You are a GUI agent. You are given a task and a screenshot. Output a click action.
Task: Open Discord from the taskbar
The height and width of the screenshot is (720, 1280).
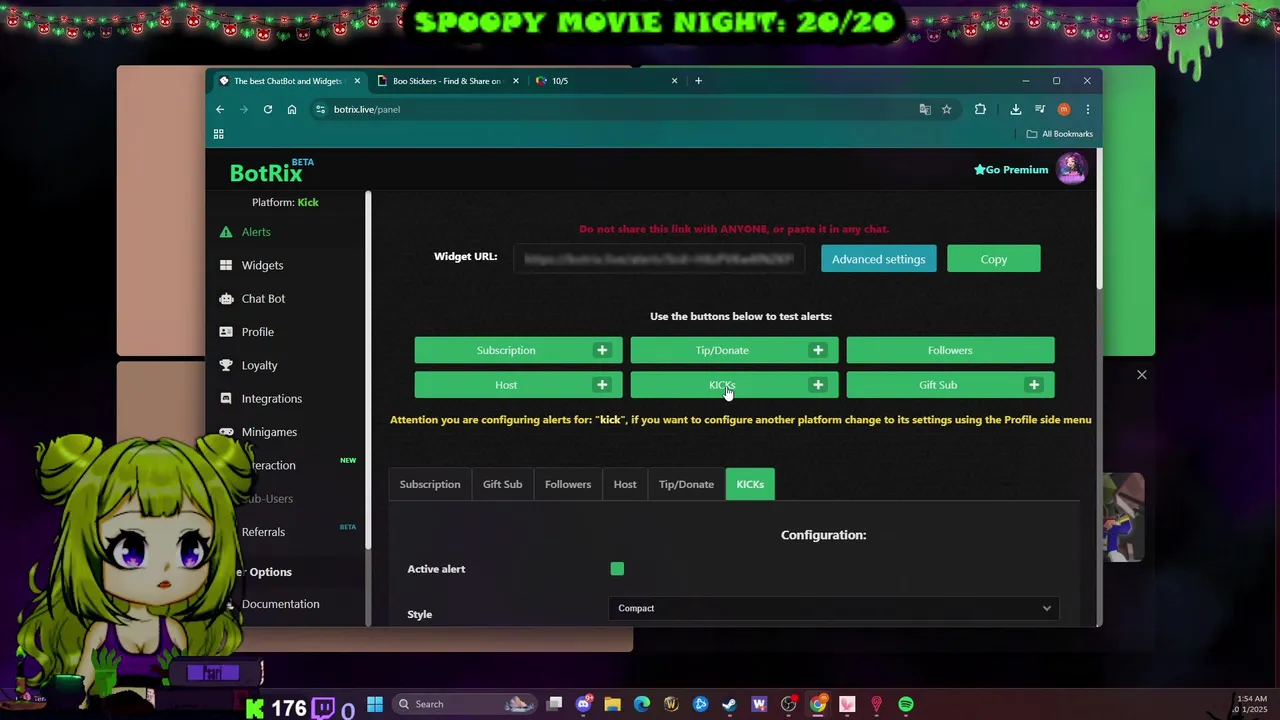tap(584, 704)
